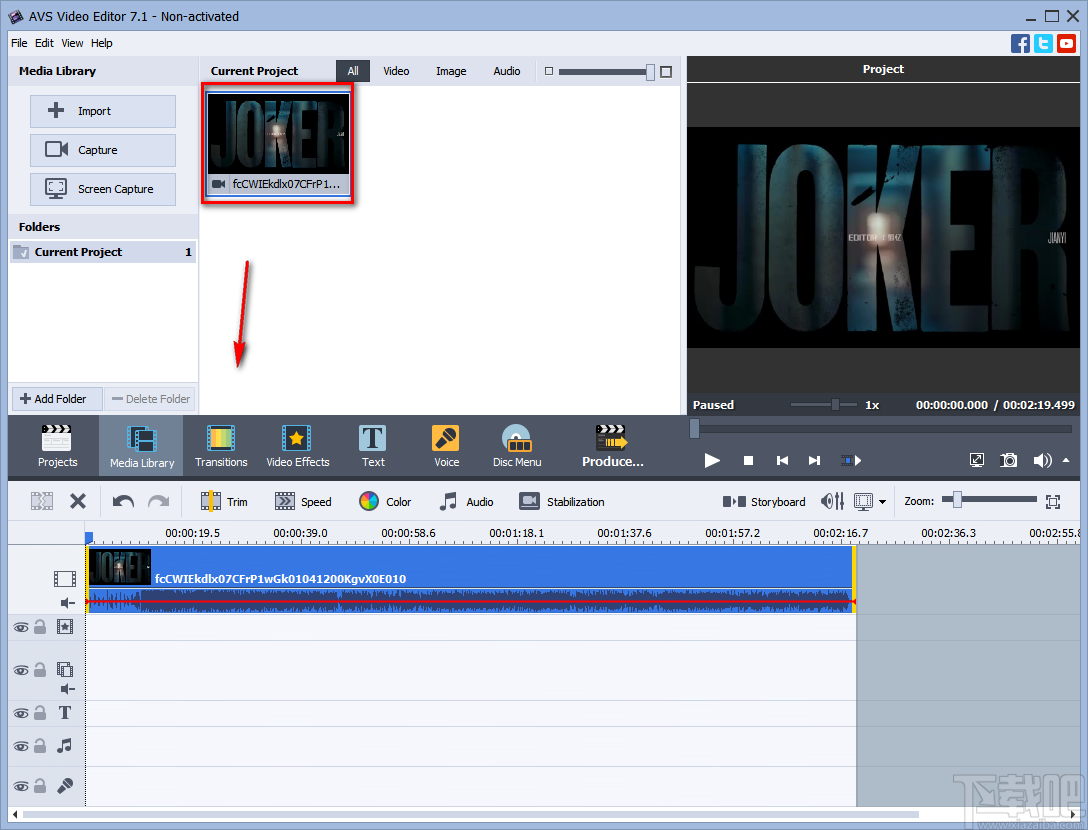Open the Projects section
Screen dimensions: 1088x830
(x=57, y=446)
